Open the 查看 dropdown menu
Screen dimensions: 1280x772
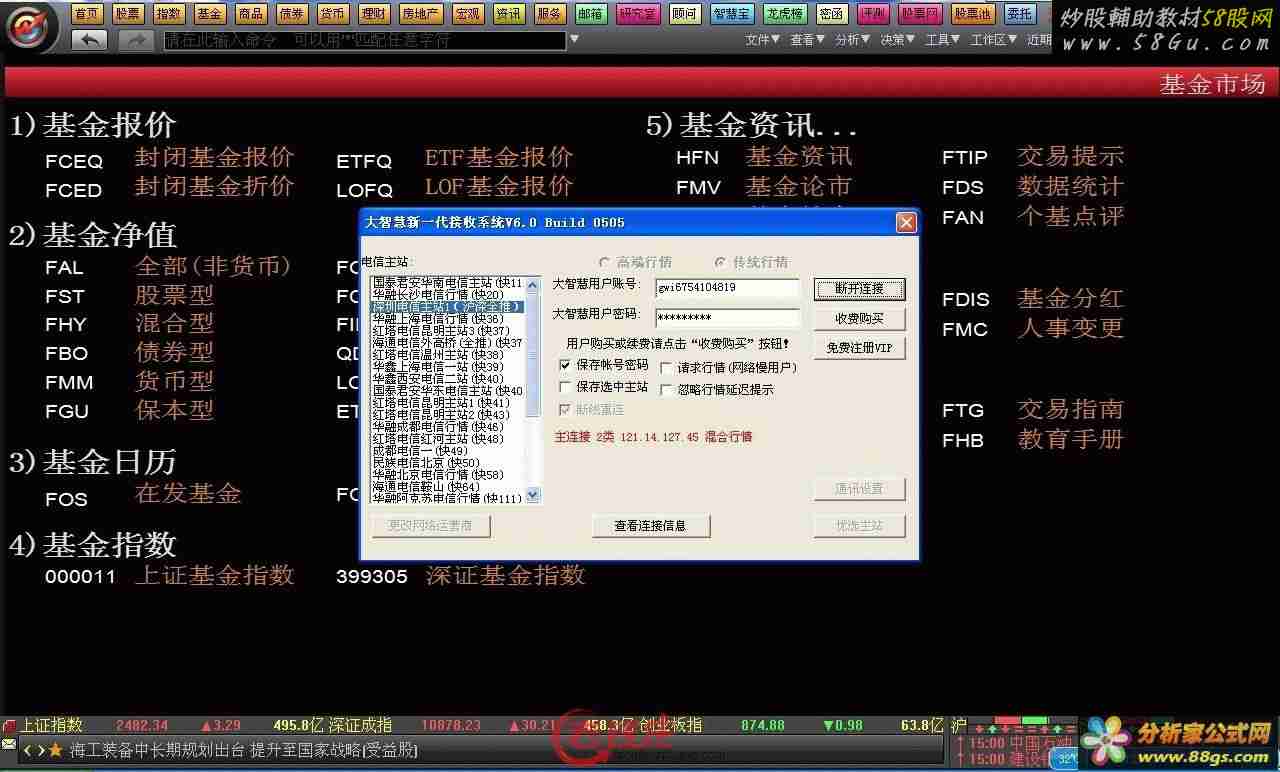point(808,40)
